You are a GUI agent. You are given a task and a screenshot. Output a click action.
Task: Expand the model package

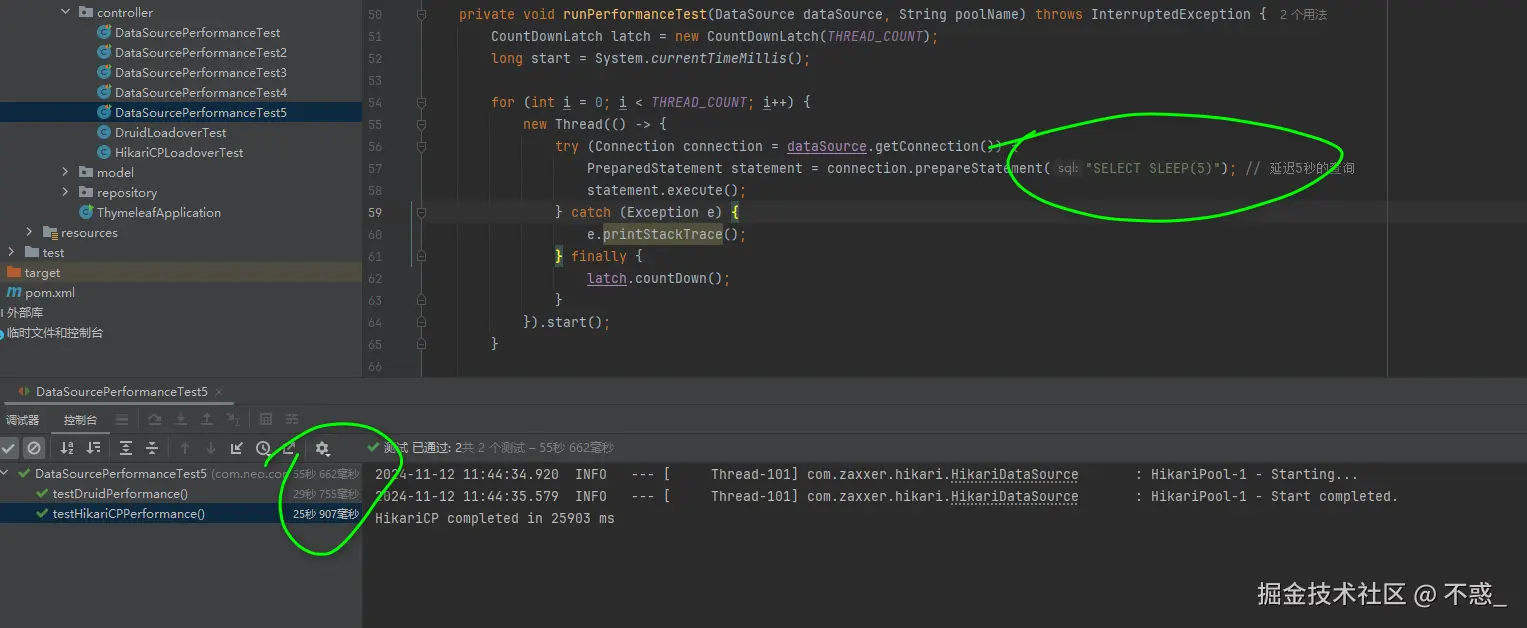tap(66, 172)
